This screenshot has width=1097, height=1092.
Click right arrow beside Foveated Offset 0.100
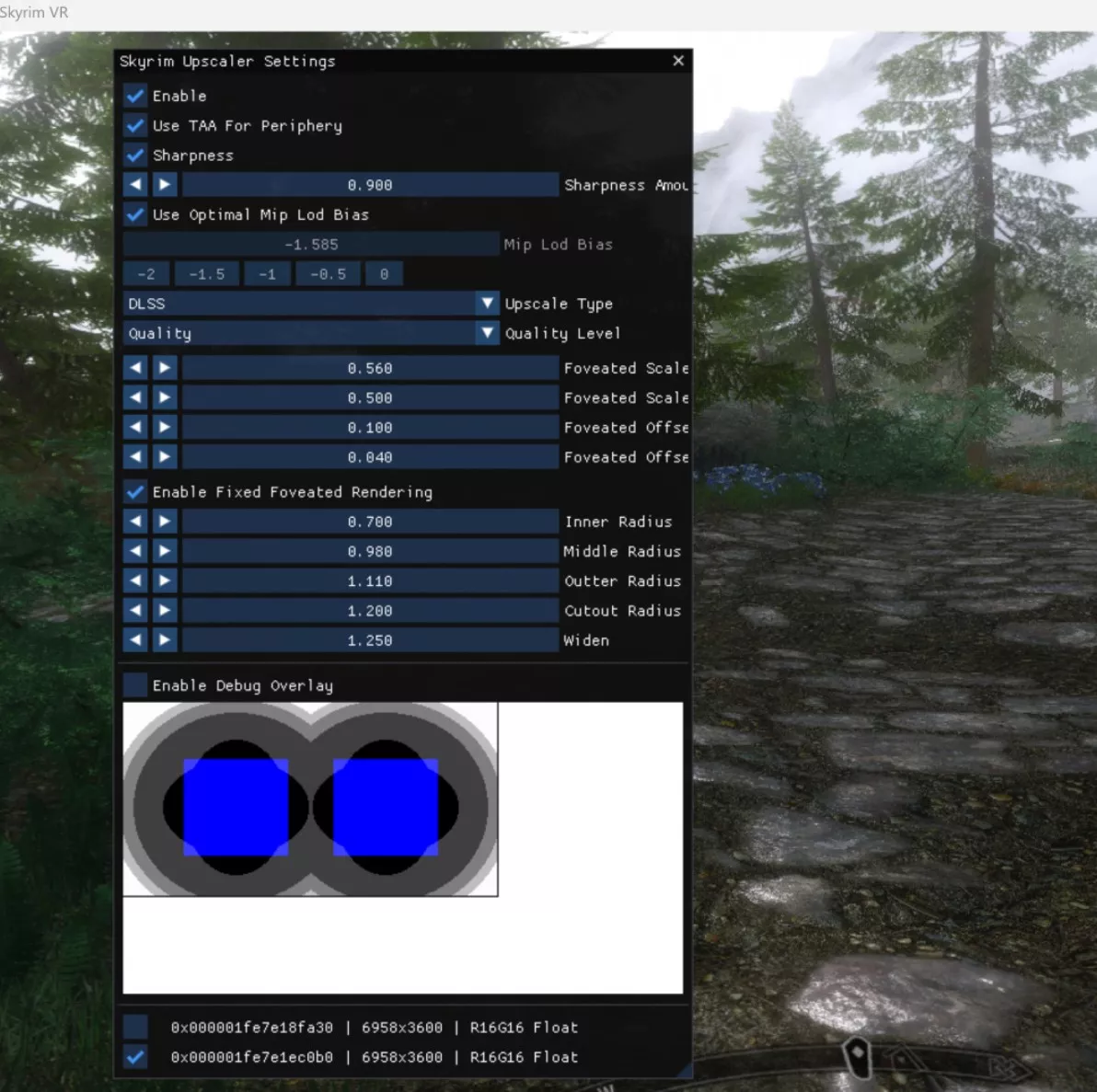(x=165, y=428)
